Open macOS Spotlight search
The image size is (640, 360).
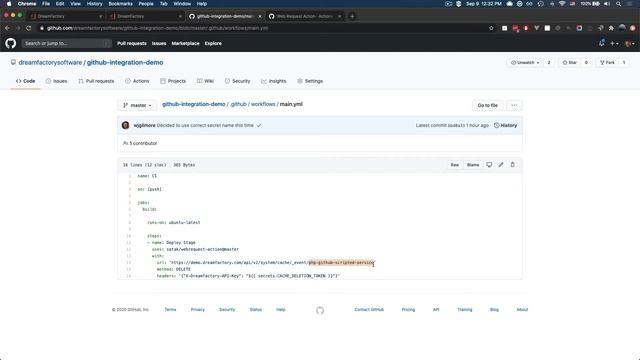(619, 4)
